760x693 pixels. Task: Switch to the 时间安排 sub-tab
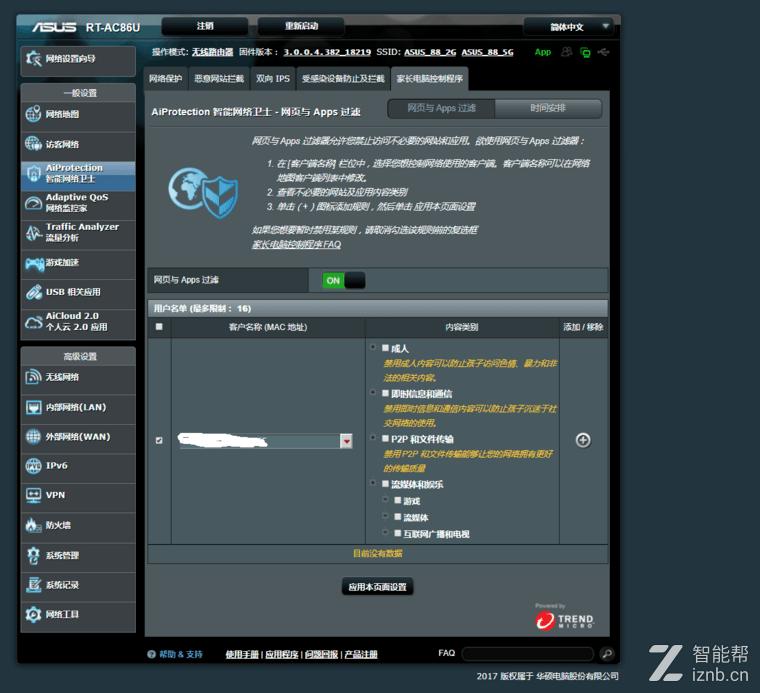[548, 109]
